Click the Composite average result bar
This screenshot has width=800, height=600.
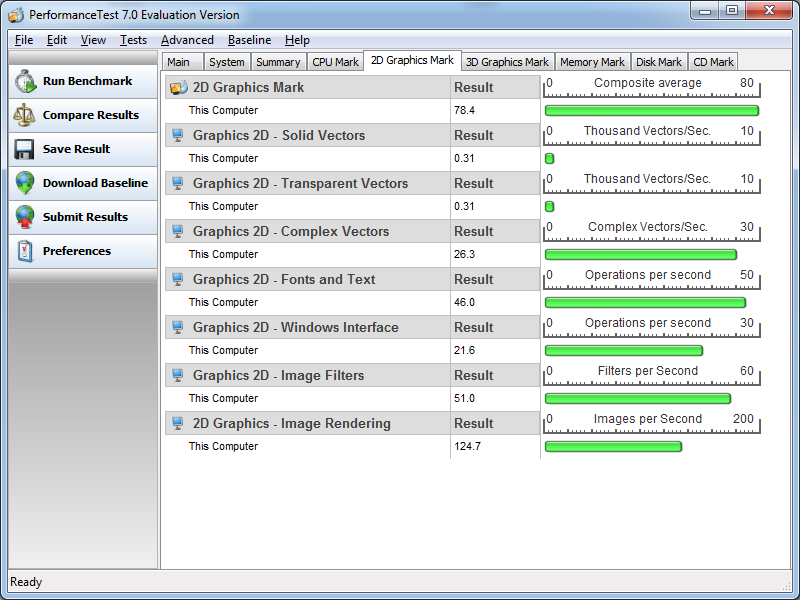pos(652,110)
